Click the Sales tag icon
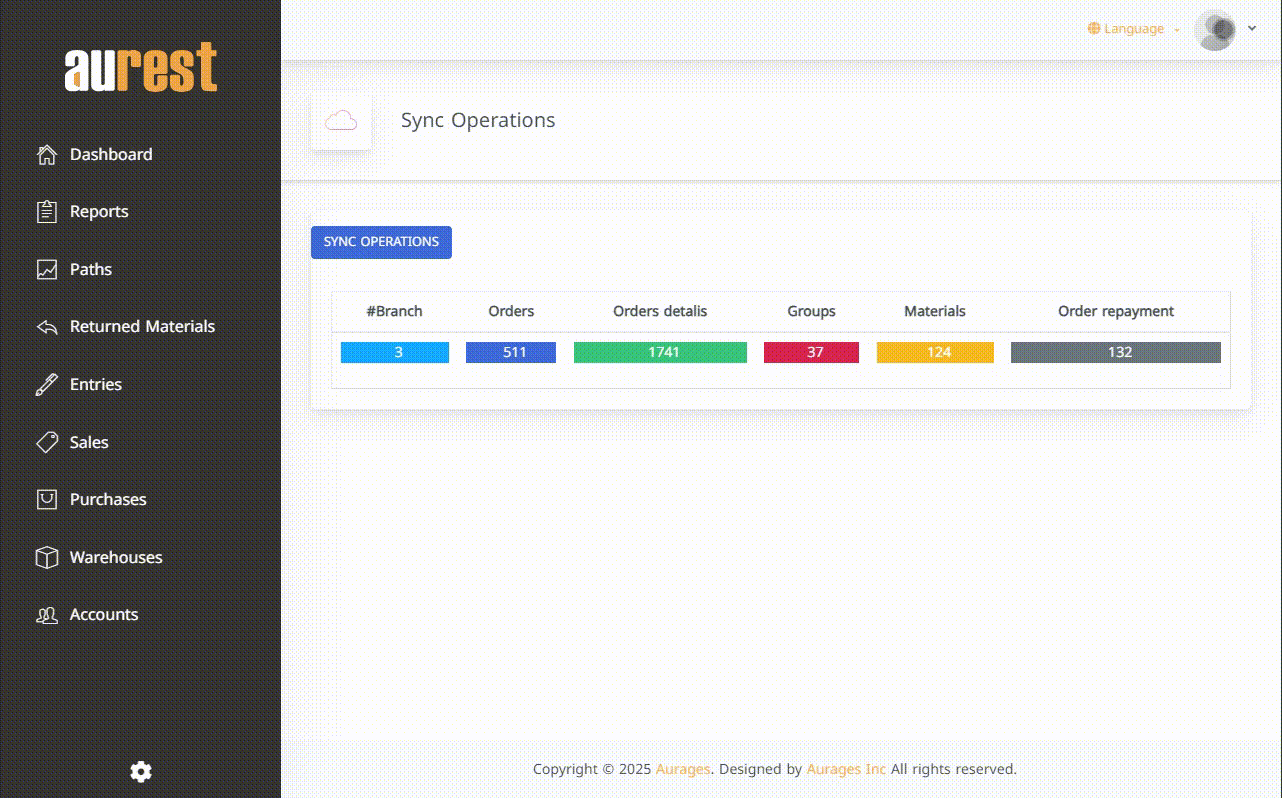This screenshot has height=798, width=1282. (47, 442)
